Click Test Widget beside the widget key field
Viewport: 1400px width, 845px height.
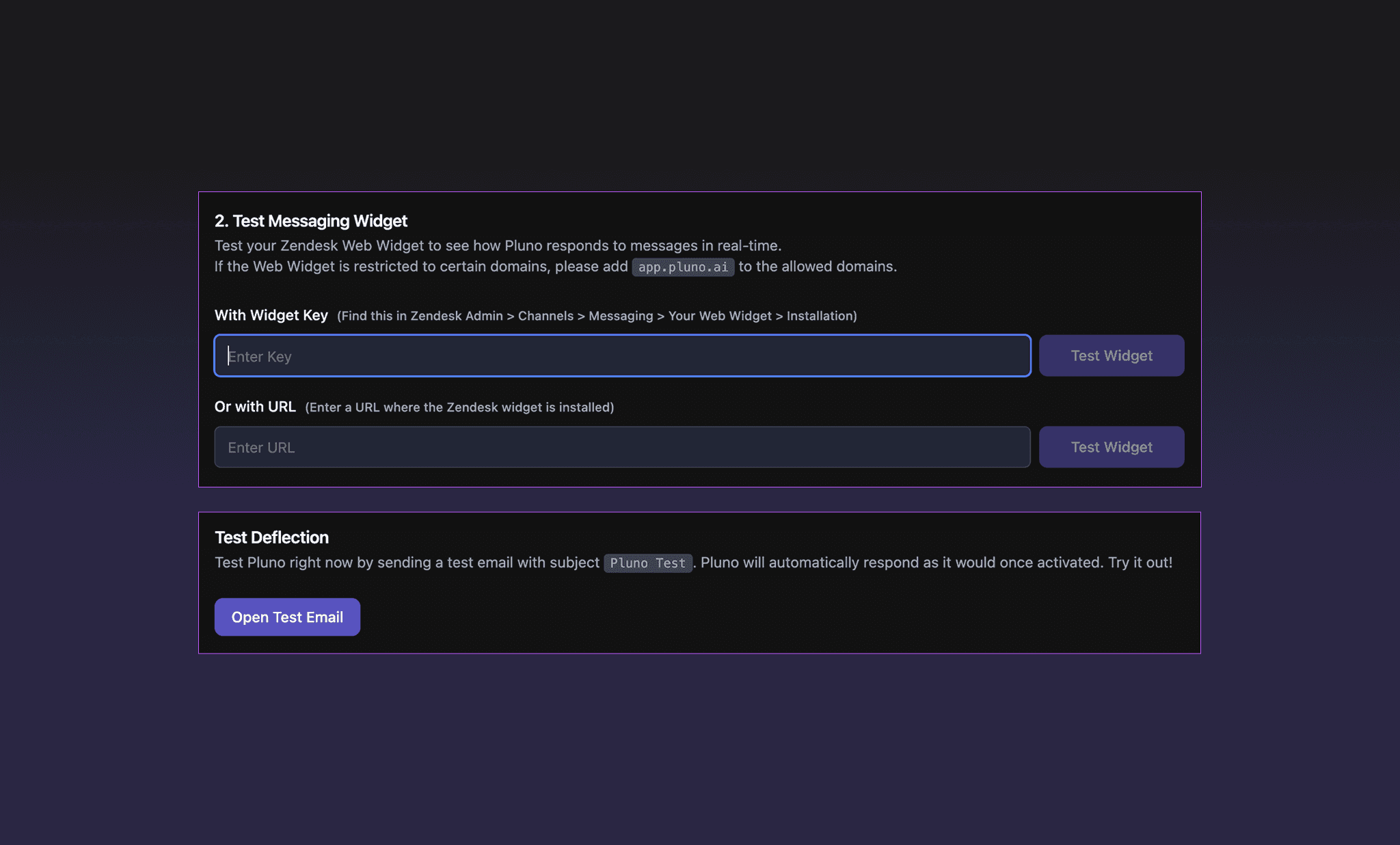click(x=1112, y=356)
